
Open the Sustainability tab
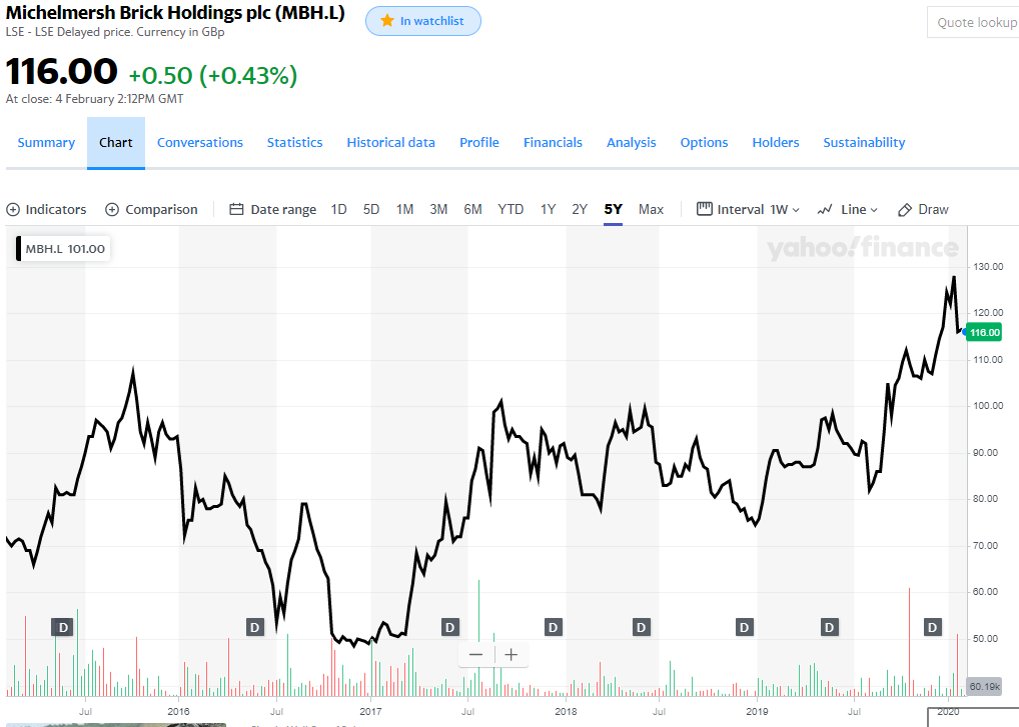coord(864,142)
